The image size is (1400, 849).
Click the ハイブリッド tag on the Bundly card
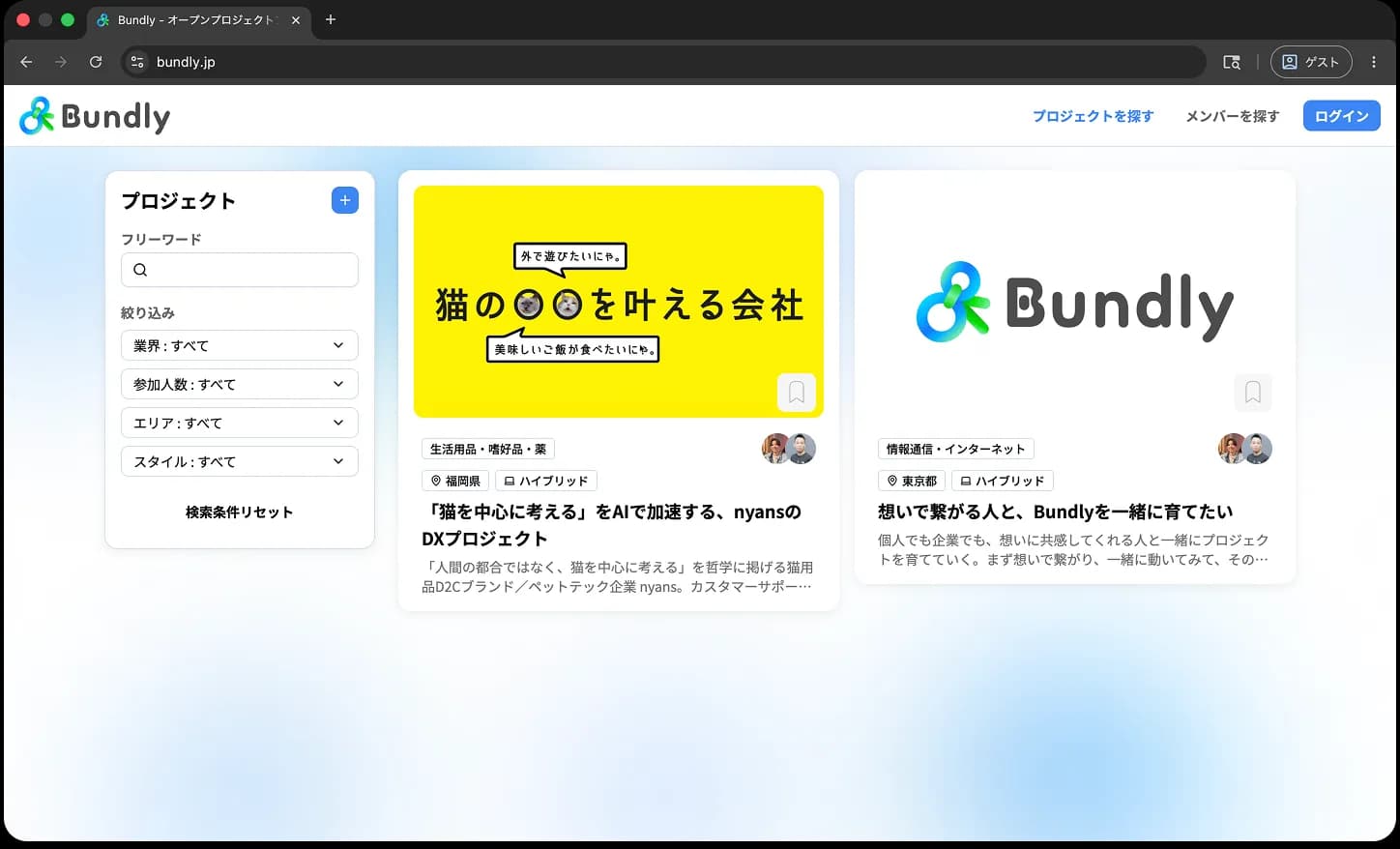pyautogui.click(x=1003, y=481)
